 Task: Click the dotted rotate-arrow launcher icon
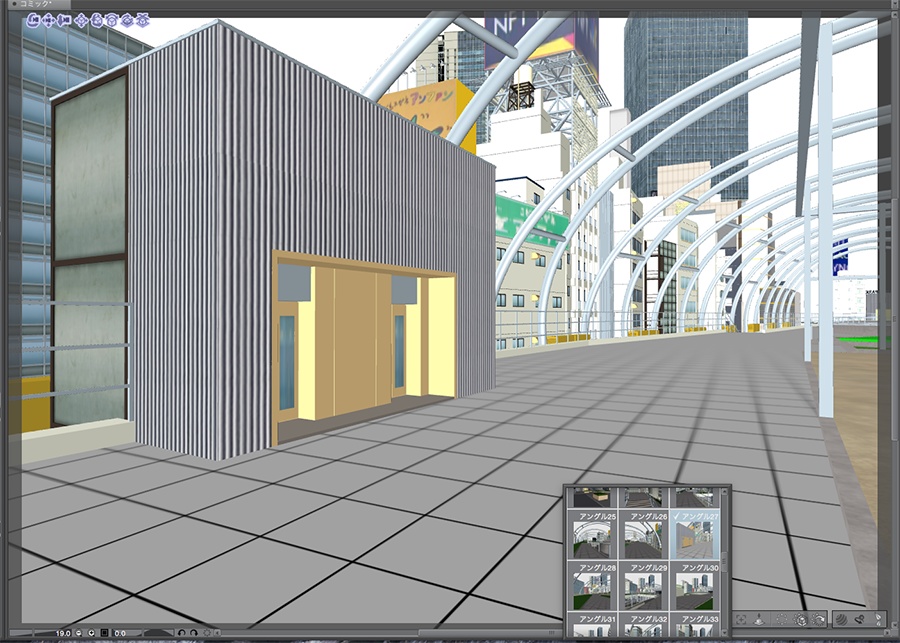click(x=818, y=619)
